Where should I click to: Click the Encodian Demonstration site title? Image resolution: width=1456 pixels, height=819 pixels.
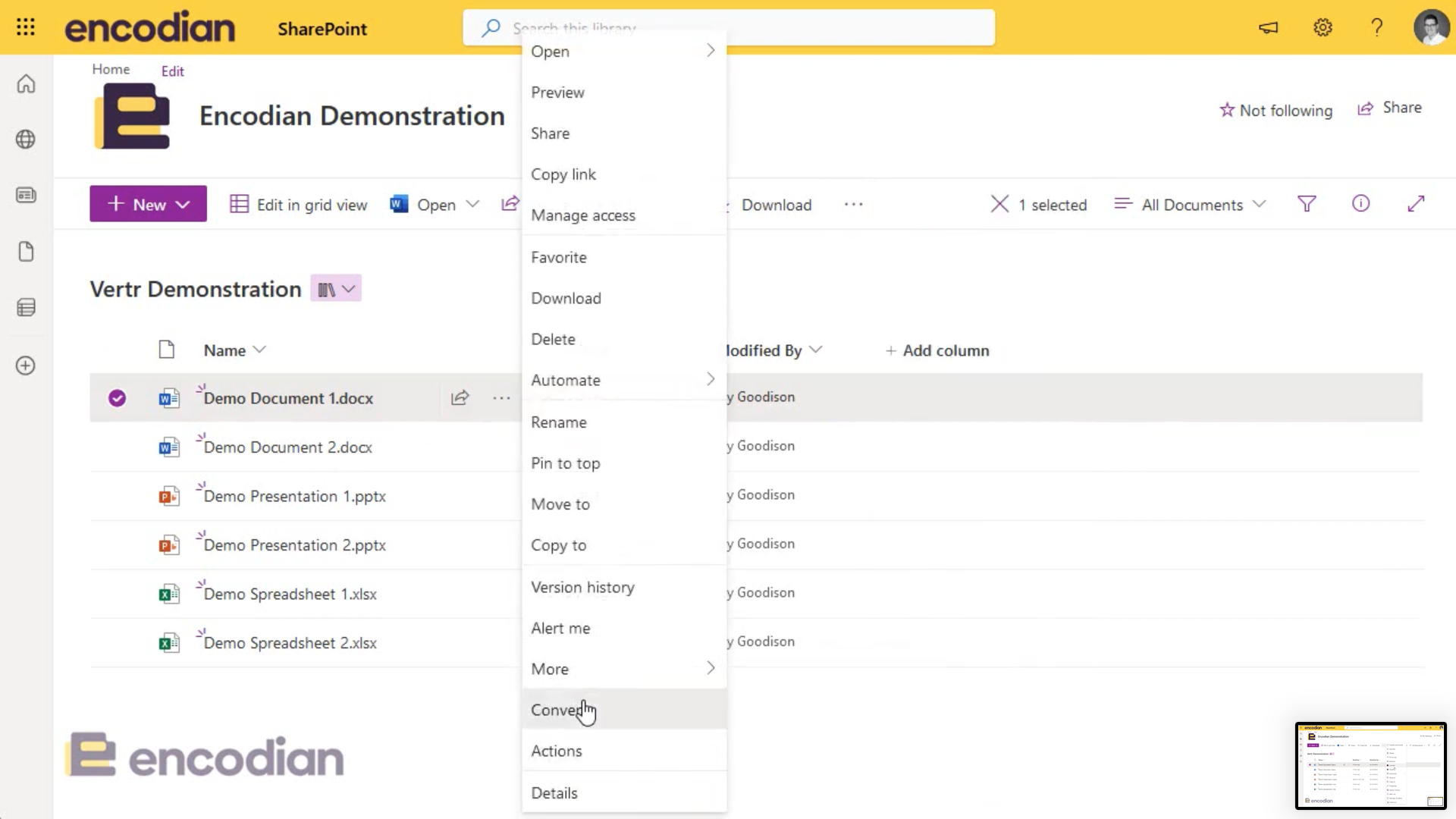(x=352, y=116)
